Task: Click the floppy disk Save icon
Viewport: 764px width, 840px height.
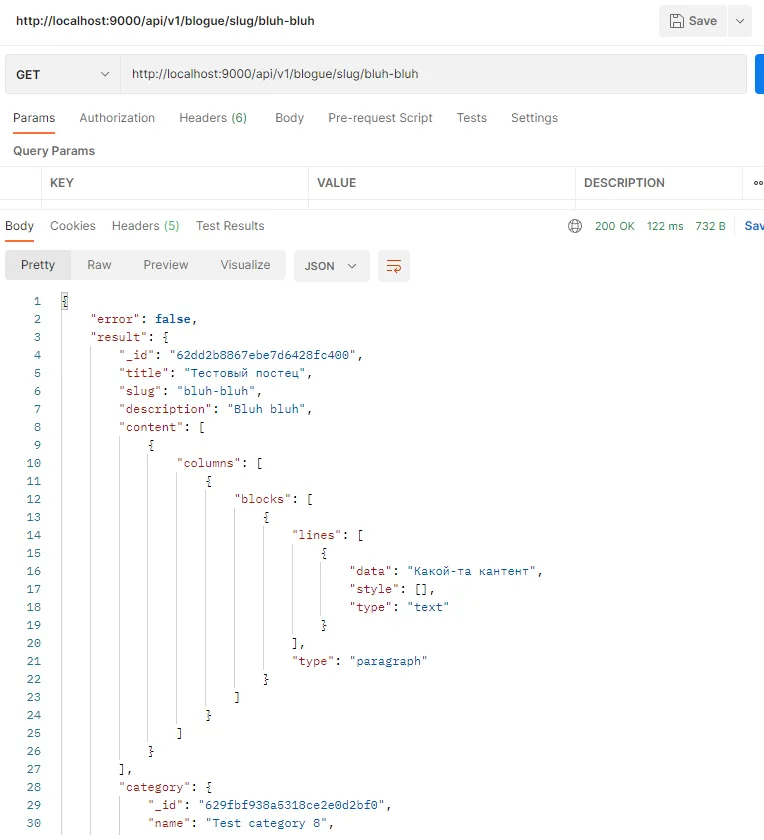Action: point(677,21)
